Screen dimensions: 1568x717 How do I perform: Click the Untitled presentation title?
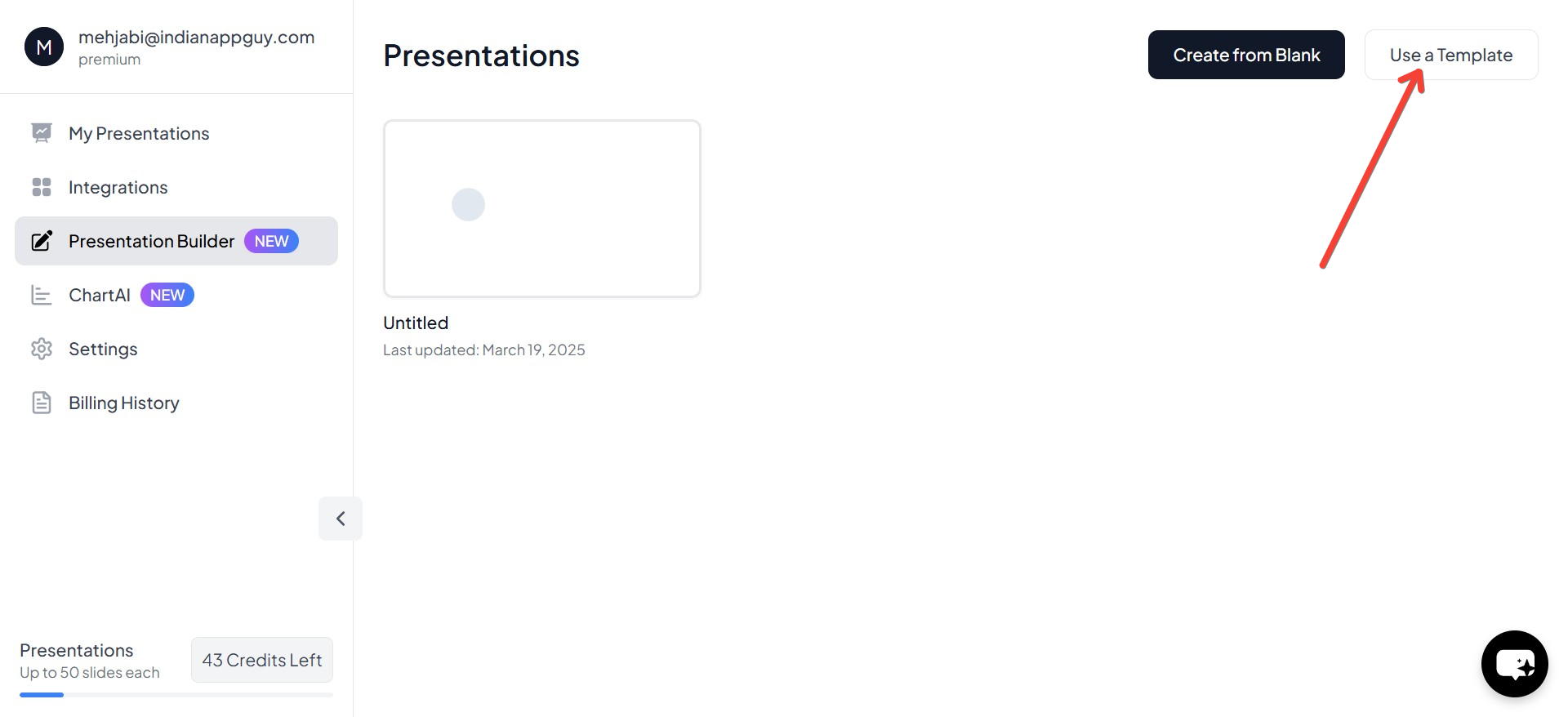416,323
